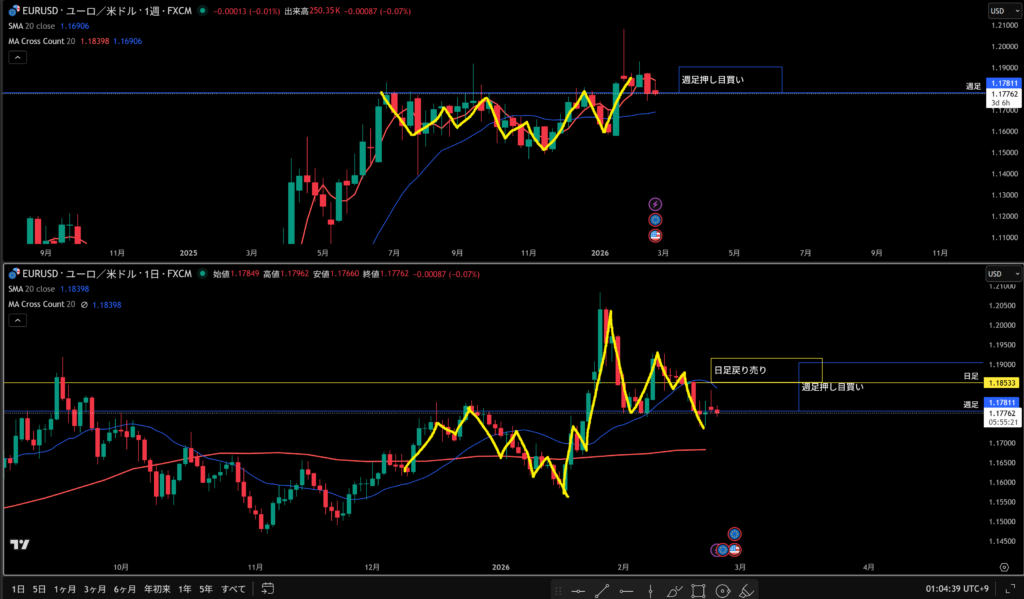Switch time range to 1日
The height and width of the screenshot is (599, 1024).
point(19,590)
